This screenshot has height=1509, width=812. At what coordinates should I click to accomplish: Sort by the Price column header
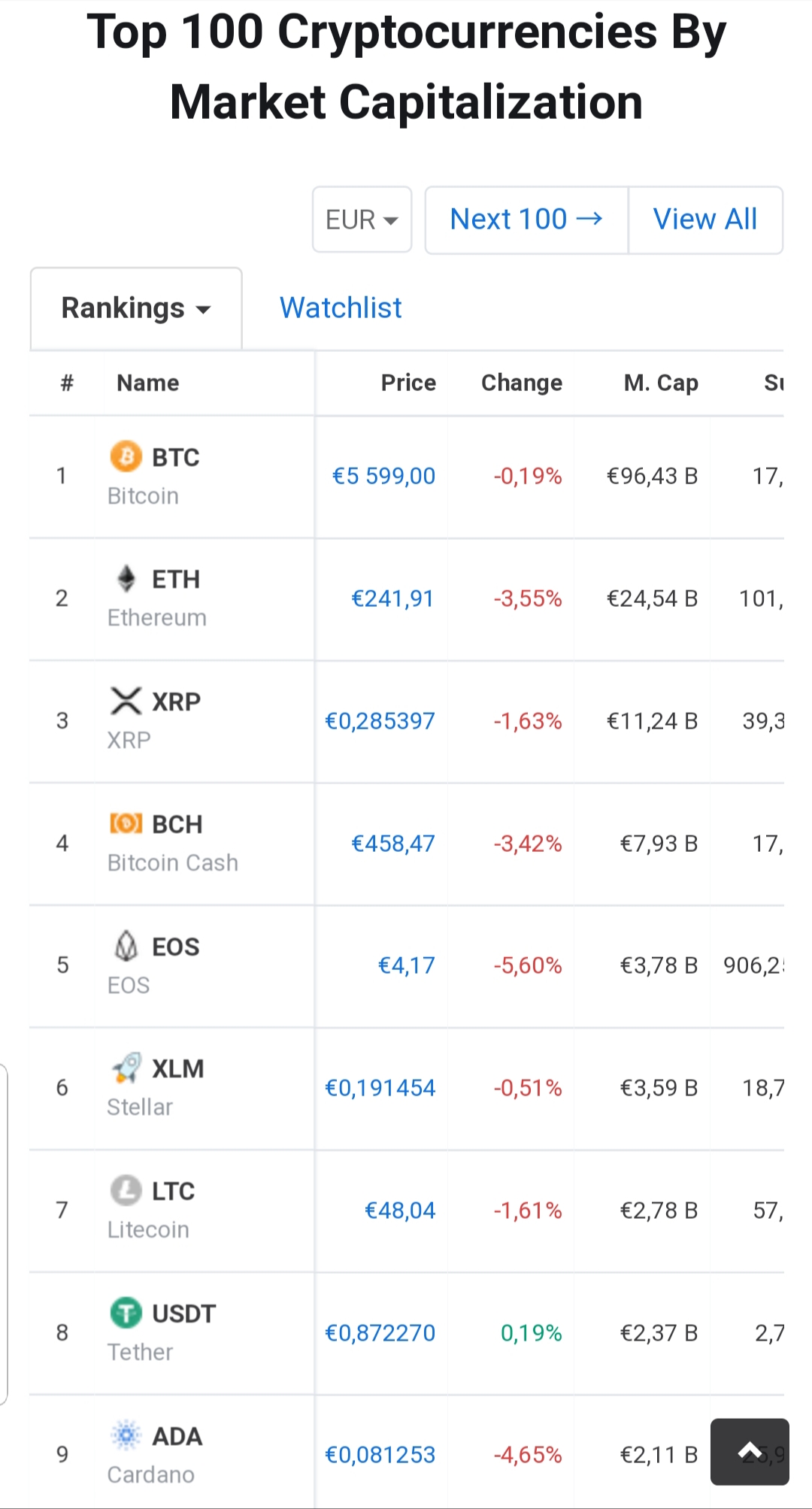click(x=408, y=383)
